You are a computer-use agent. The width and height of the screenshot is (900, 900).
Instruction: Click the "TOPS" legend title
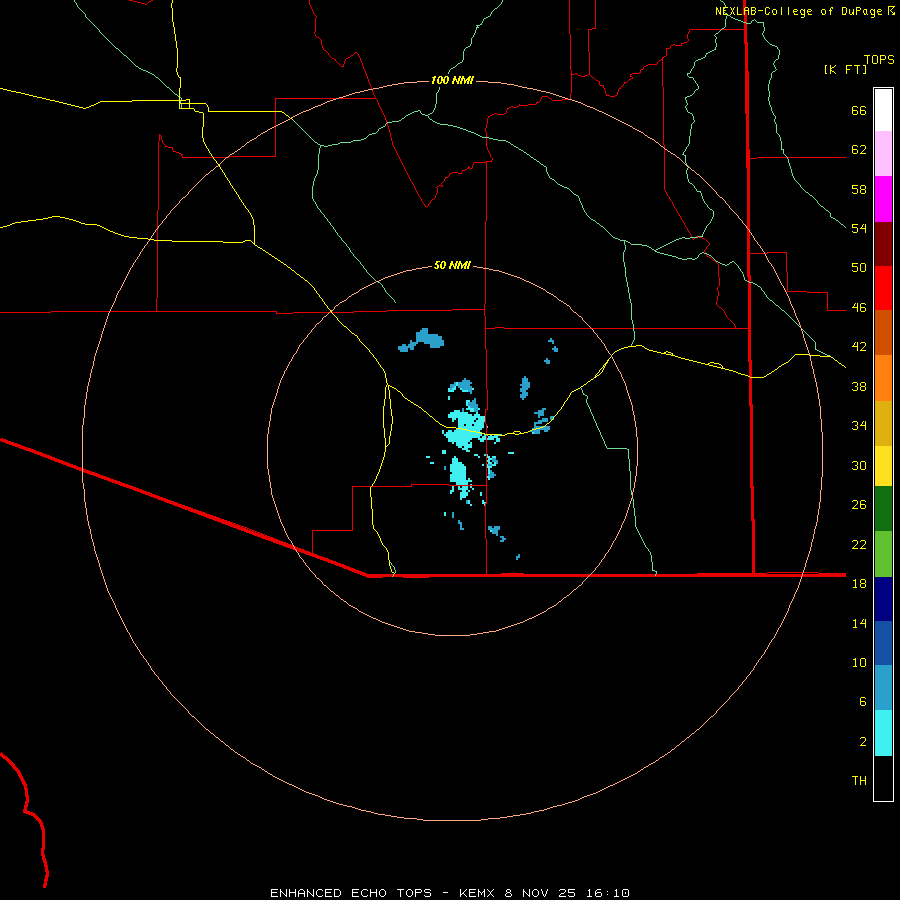(879, 59)
